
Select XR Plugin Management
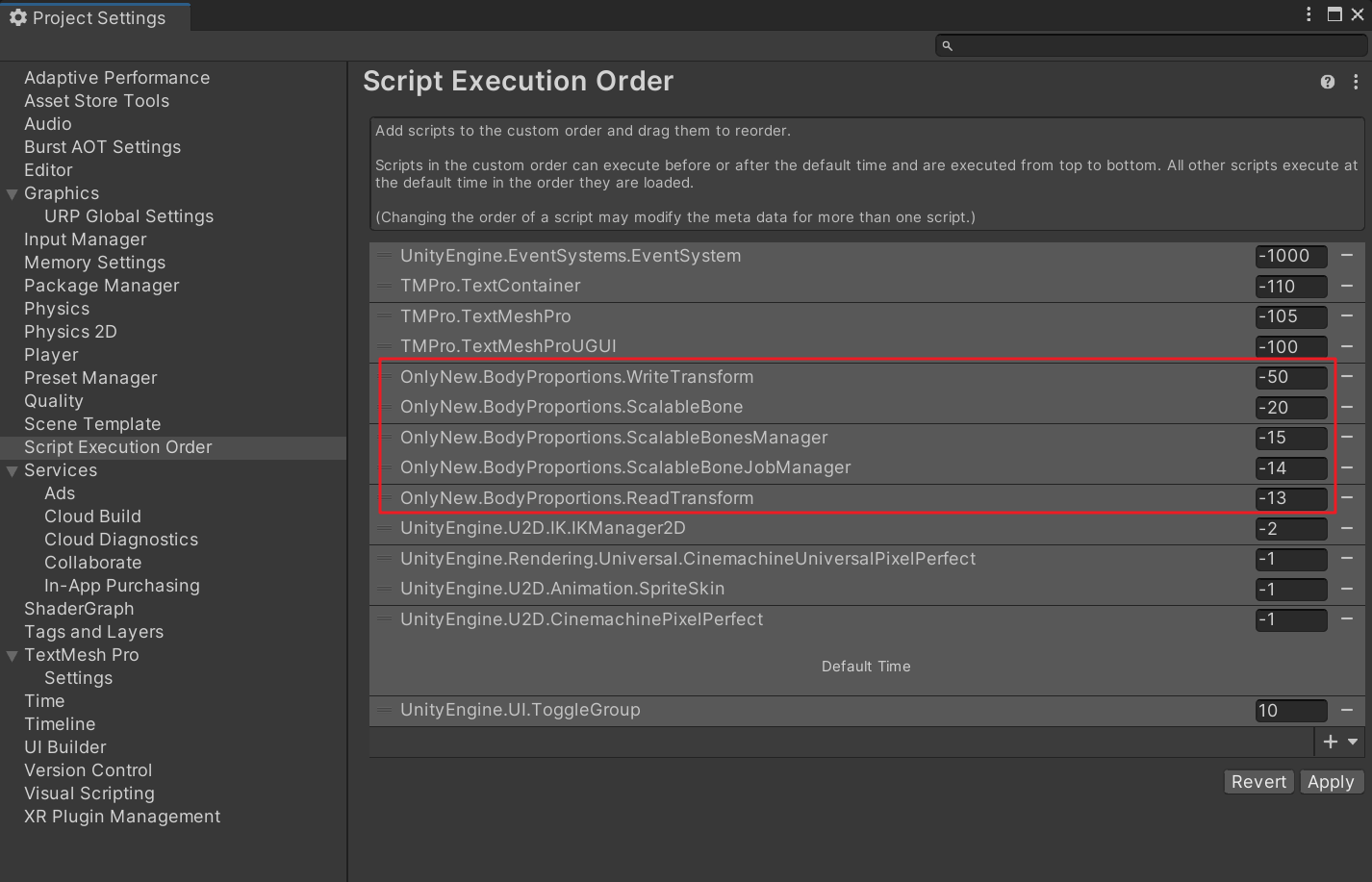tap(122, 817)
